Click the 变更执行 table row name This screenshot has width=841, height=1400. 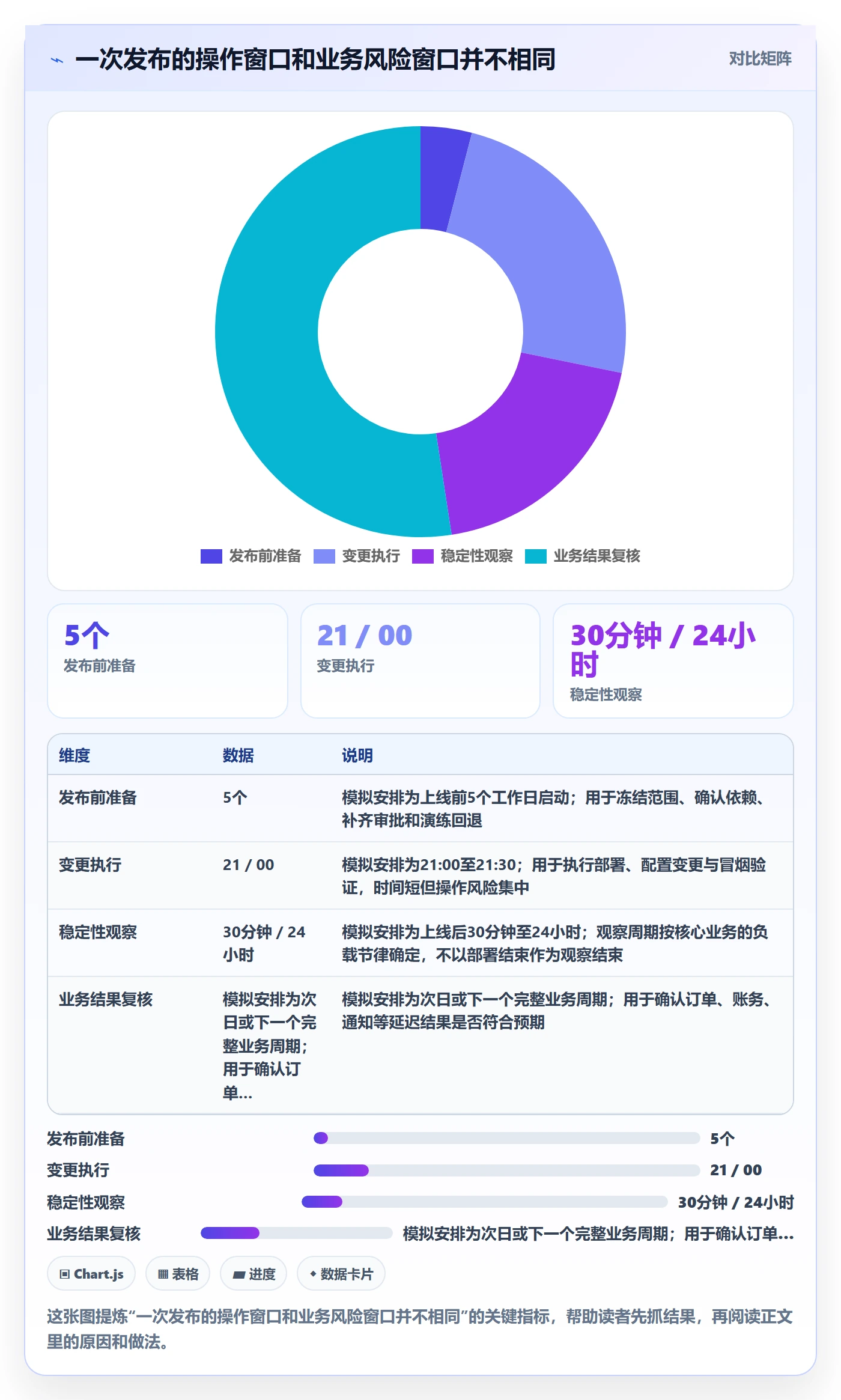90,865
